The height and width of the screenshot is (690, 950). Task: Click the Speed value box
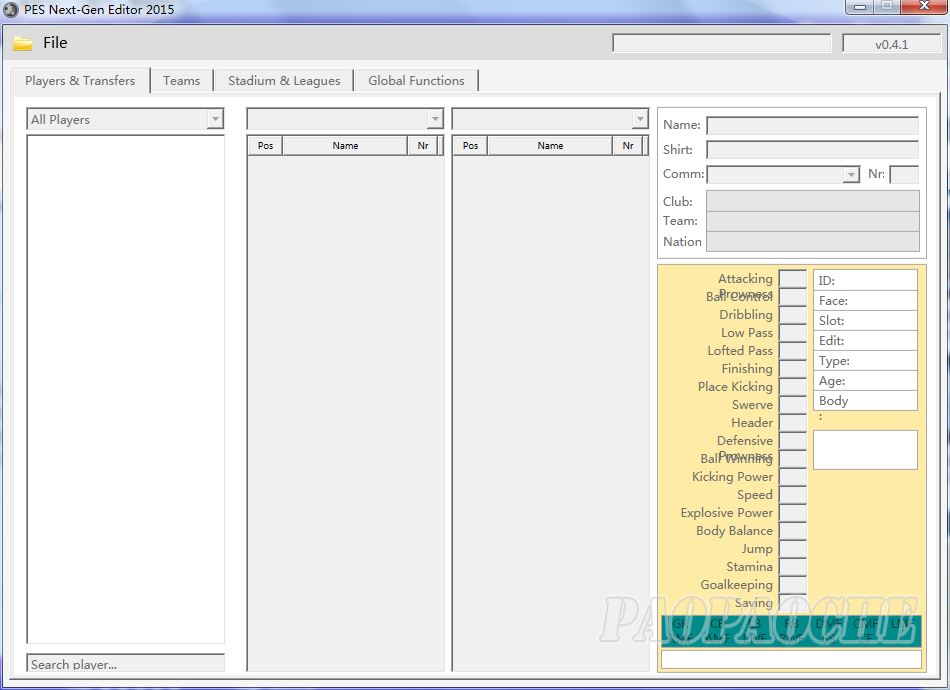pos(792,495)
